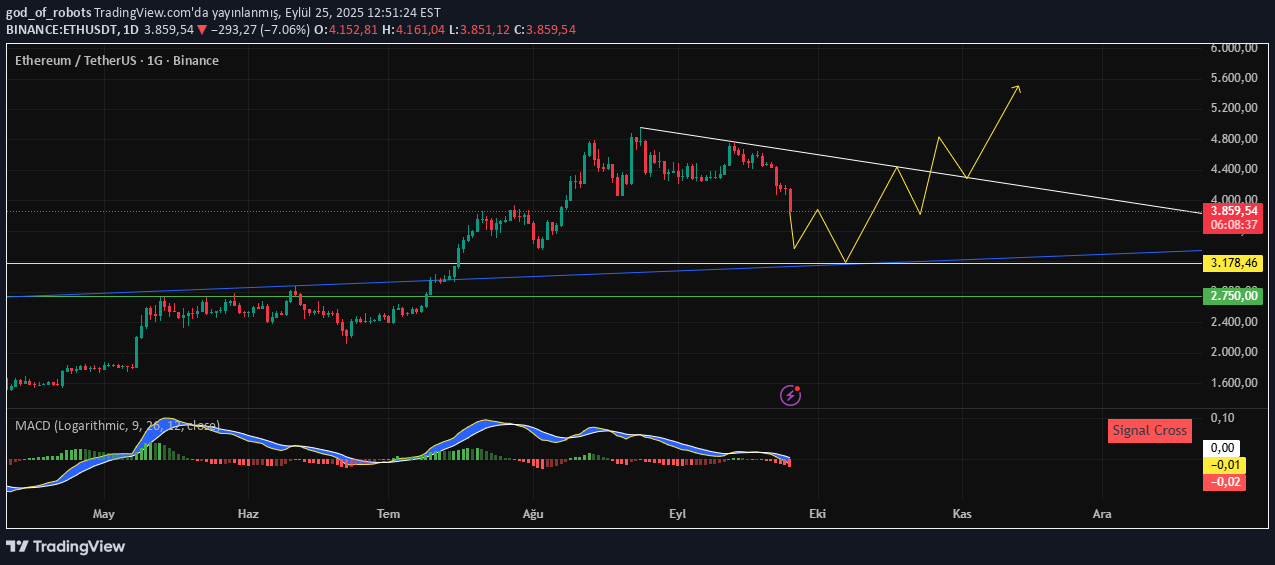The width and height of the screenshot is (1275, 565).
Task: Select the Ağu marker on the time axis
Action: click(533, 514)
